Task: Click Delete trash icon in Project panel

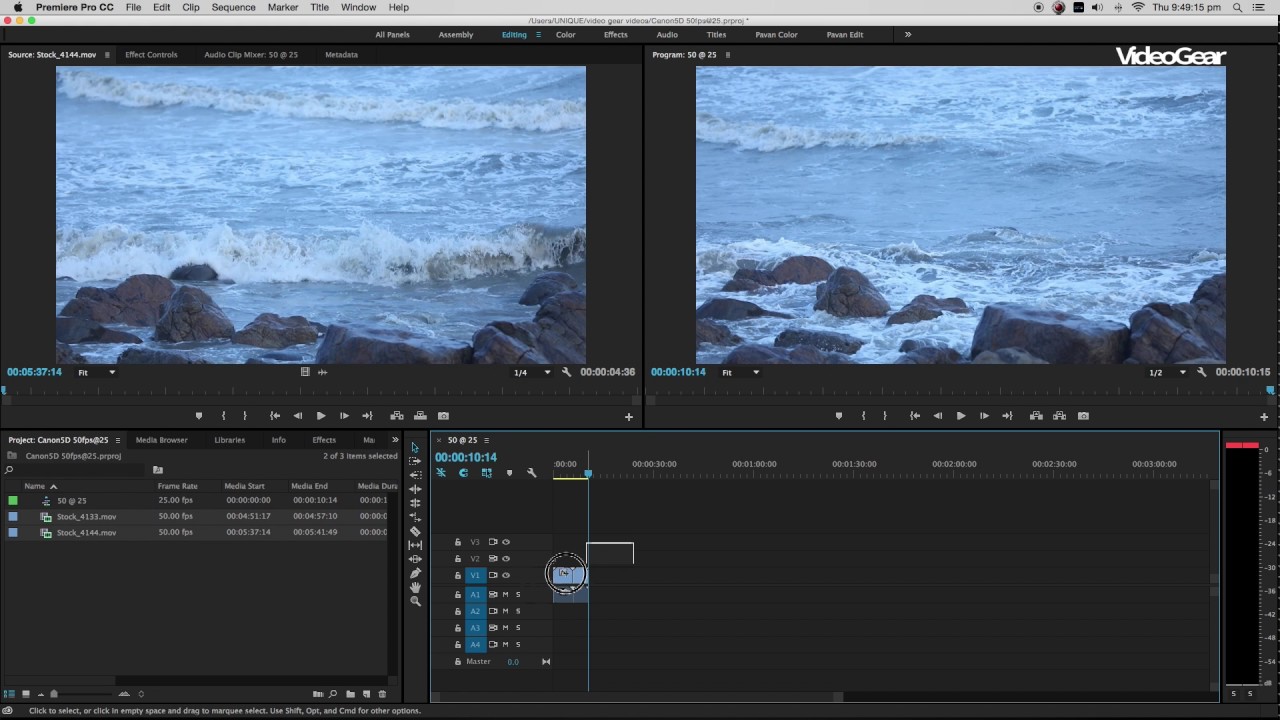Action: click(382, 694)
